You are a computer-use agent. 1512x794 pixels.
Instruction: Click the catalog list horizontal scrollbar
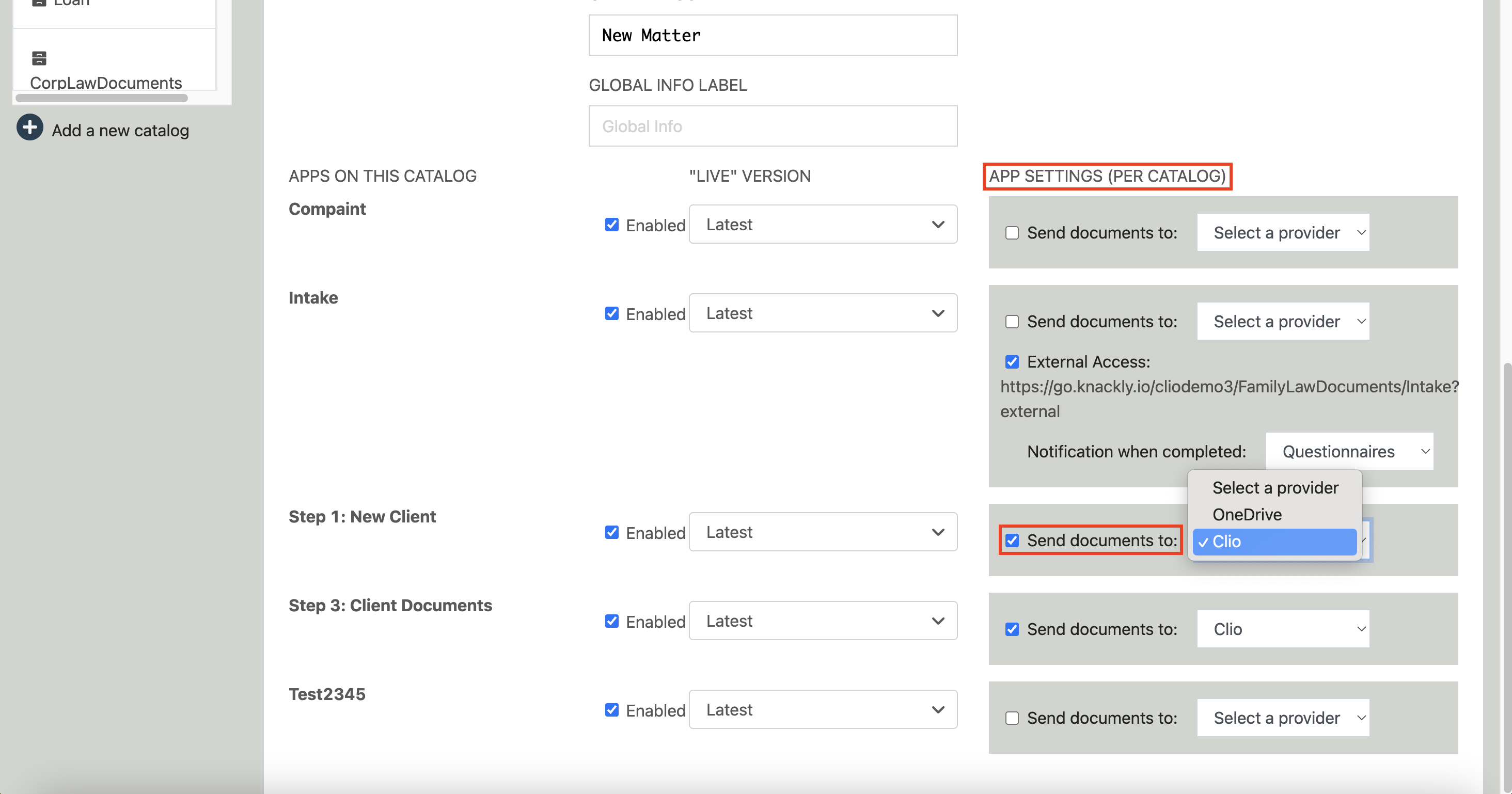[102, 98]
